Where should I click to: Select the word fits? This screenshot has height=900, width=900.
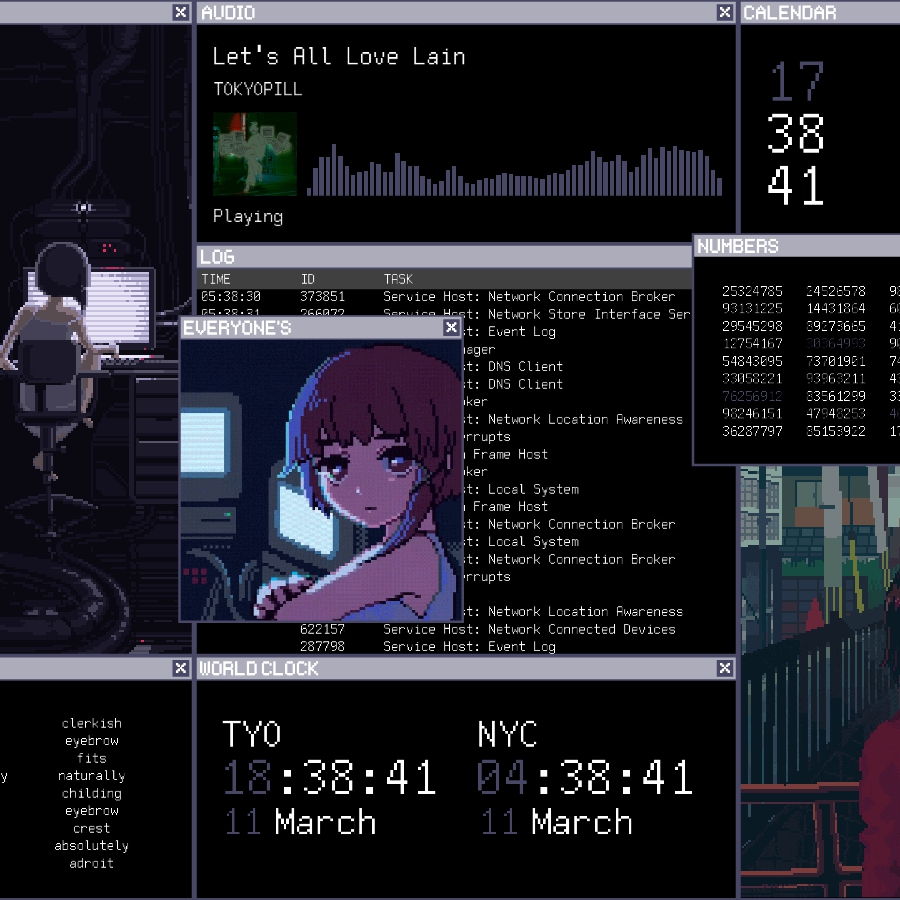pyautogui.click(x=92, y=758)
